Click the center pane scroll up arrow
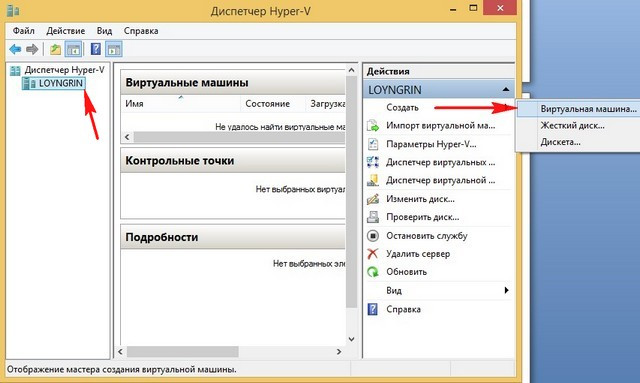Image resolution: width=640 pixels, height=383 pixels. click(x=351, y=70)
